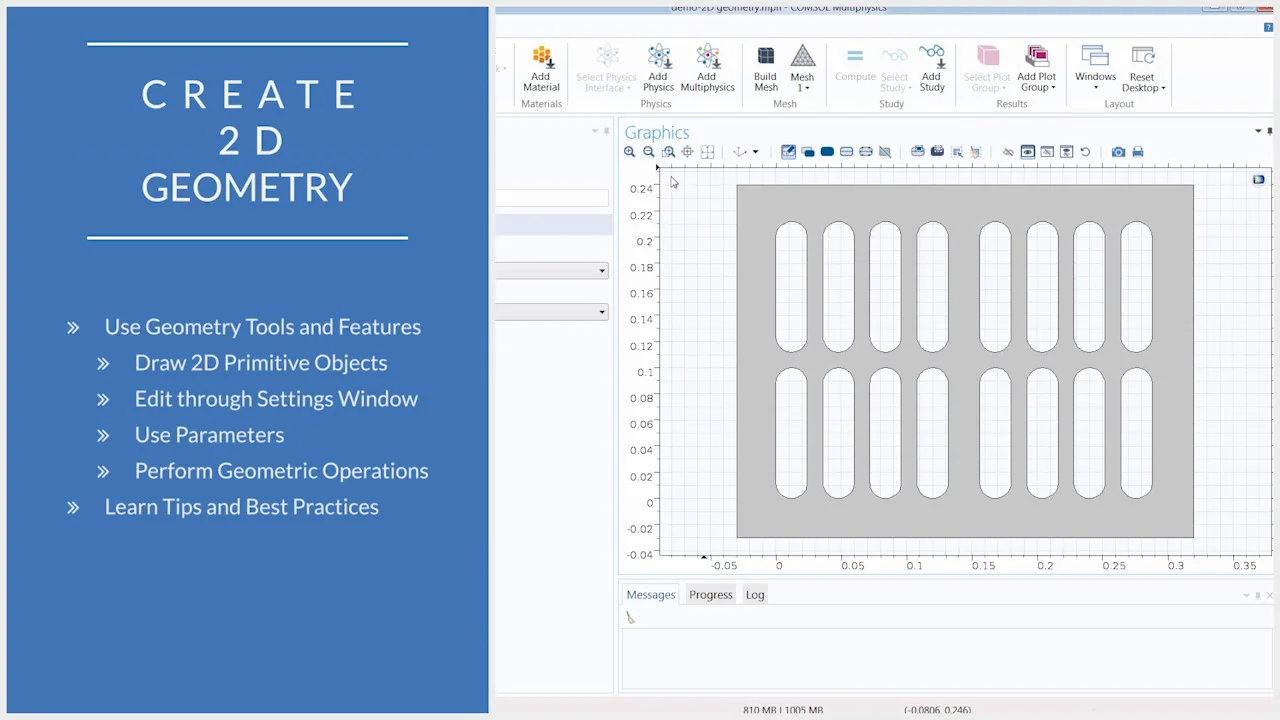This screenshot has height=720, width=1280.
Task: Open the Mesh 1 dropdown
Action: click(x=802, y=69)
